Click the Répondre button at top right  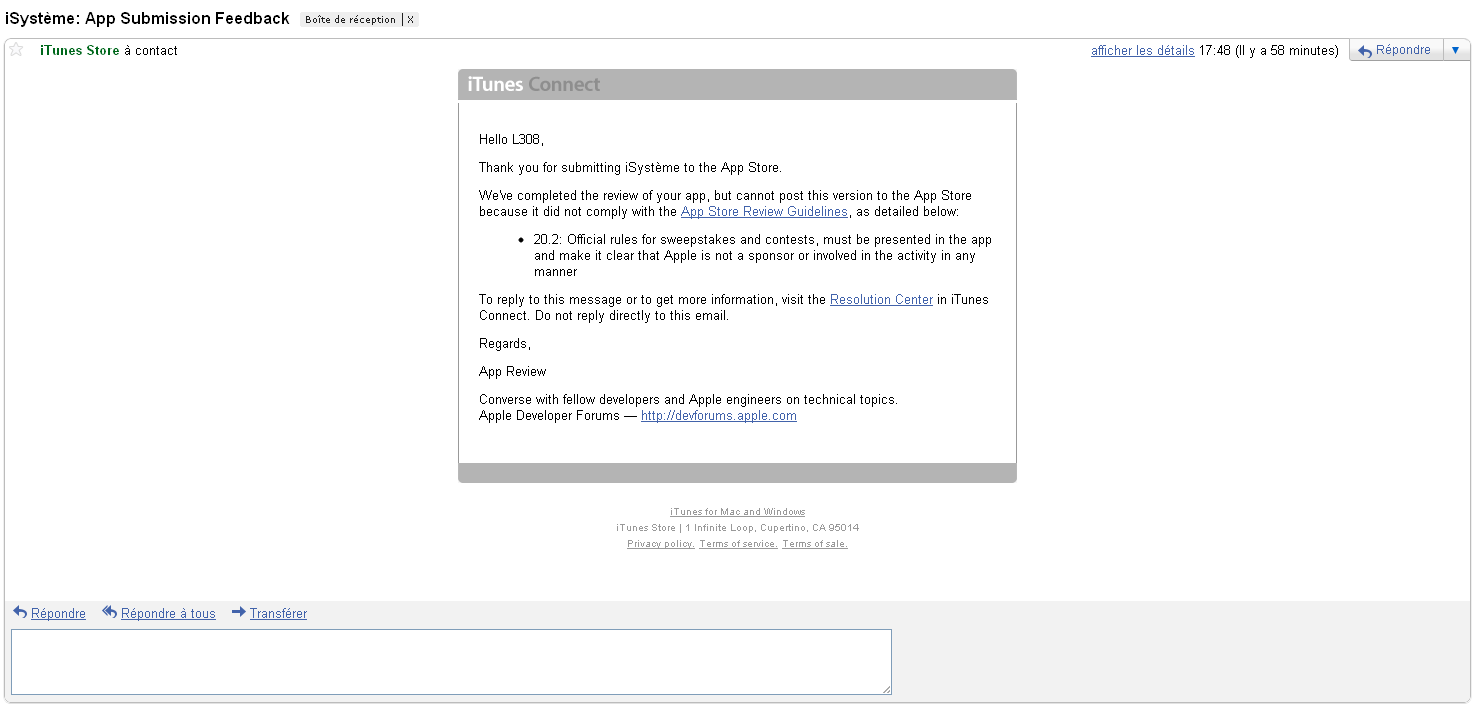click(x=1395, y=50)
